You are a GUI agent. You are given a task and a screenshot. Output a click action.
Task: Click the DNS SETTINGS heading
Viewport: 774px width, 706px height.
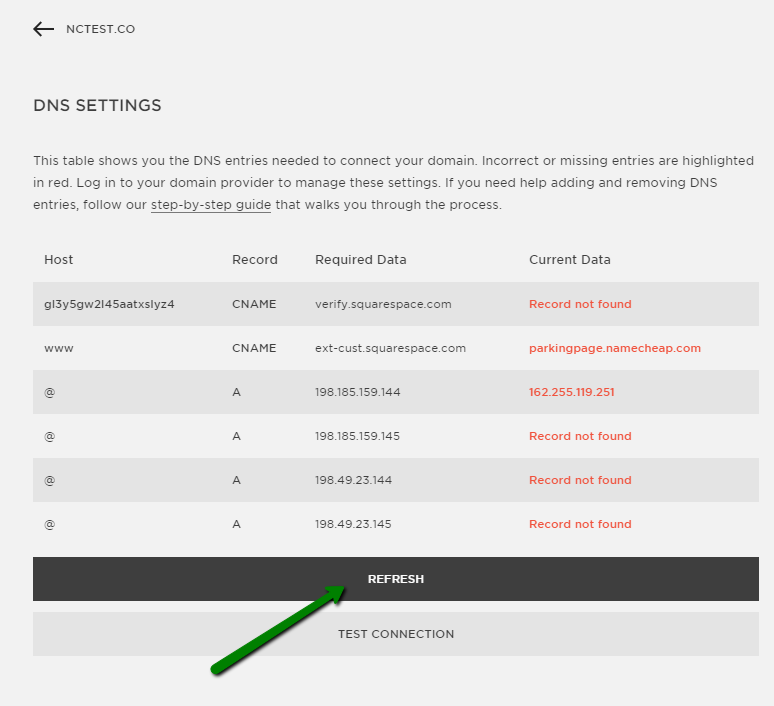(97, 105)
